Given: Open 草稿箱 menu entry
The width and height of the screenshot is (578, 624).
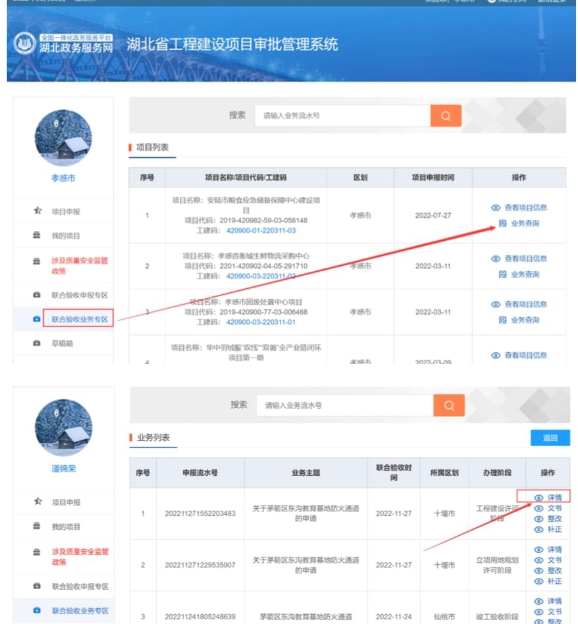Looking at the screenshot, I should click(x=62, y=343).
